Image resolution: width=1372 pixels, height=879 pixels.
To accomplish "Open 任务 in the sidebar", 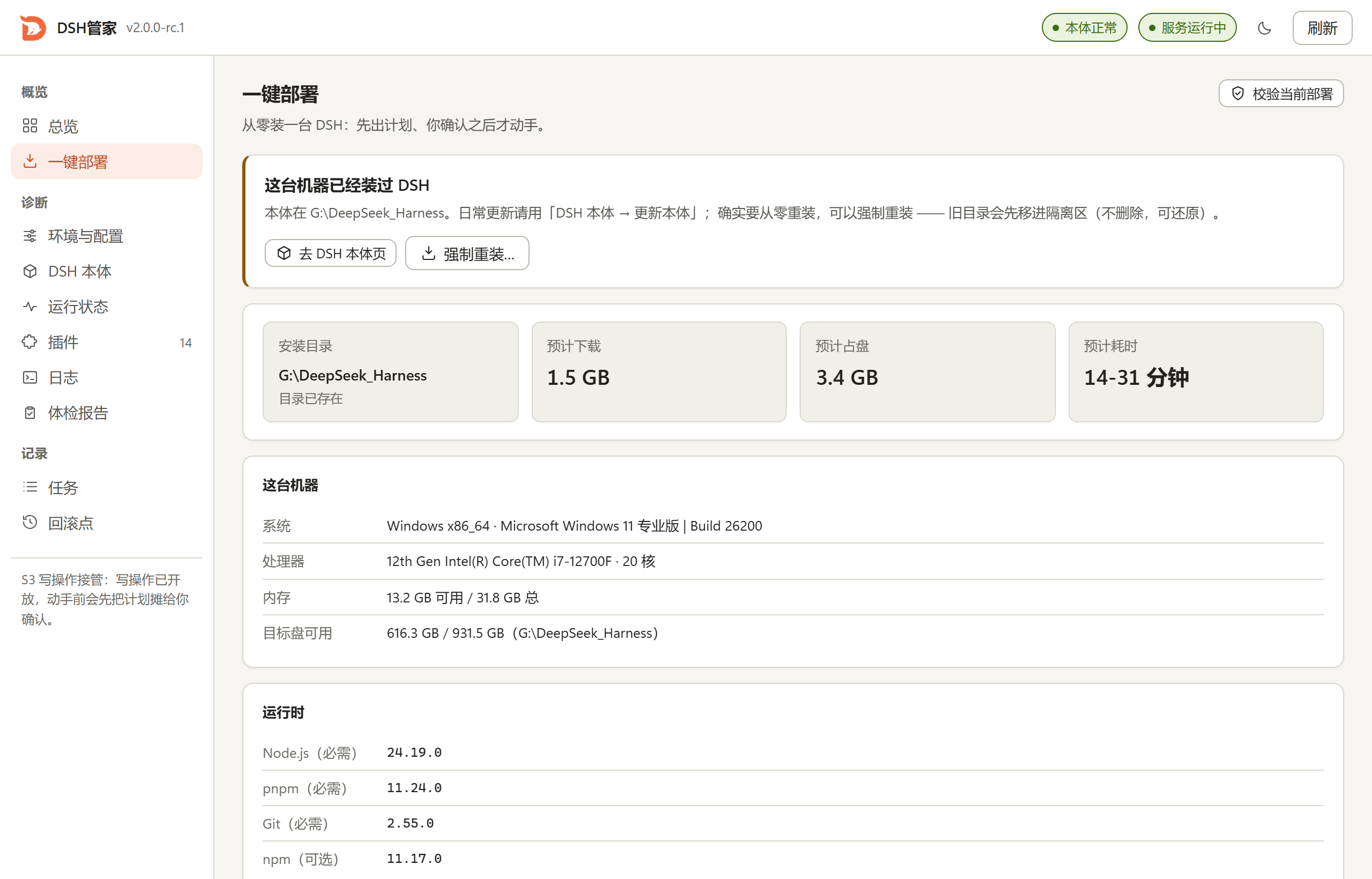I will (107, 488).
